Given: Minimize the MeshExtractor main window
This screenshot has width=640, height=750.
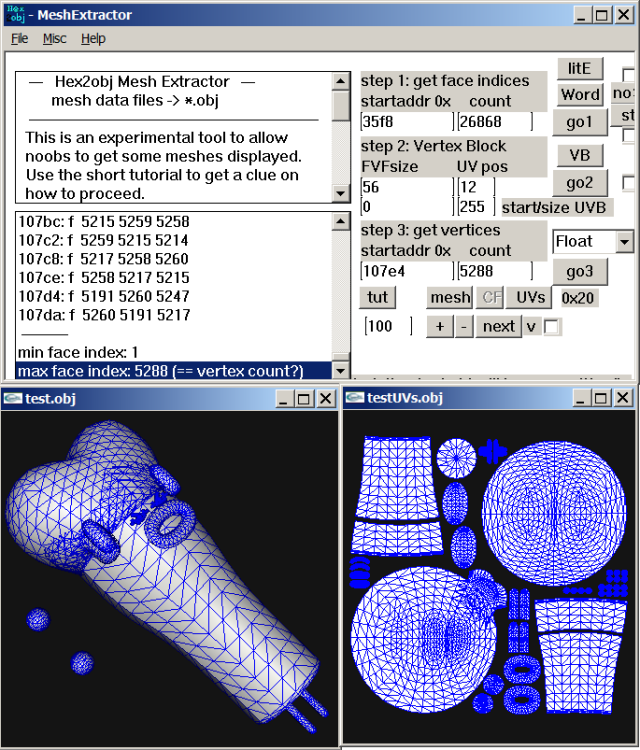Looking at the screenshot, I should [x=581, y=15].
